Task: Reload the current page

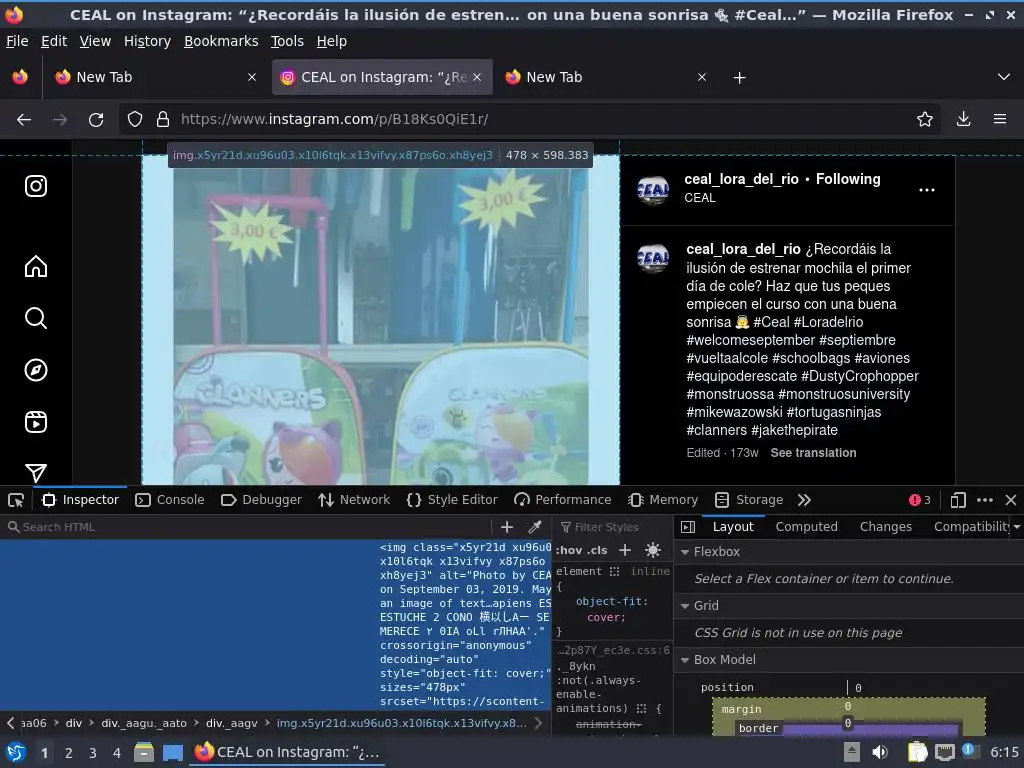Action: click(x=96, y=120)
